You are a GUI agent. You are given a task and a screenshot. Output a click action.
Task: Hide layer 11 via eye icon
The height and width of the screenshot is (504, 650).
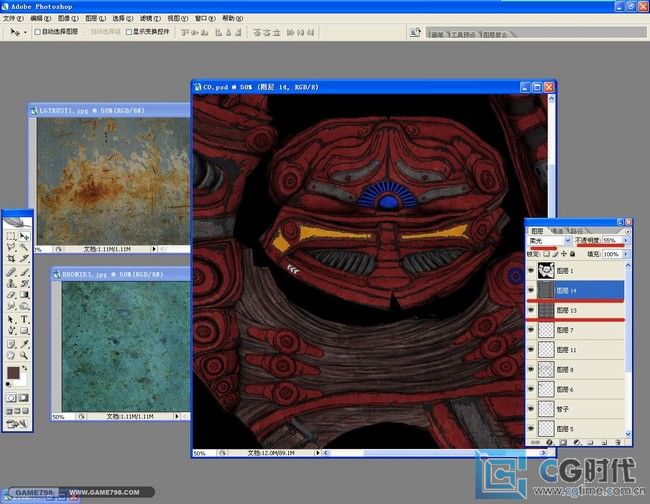[531, 349]
